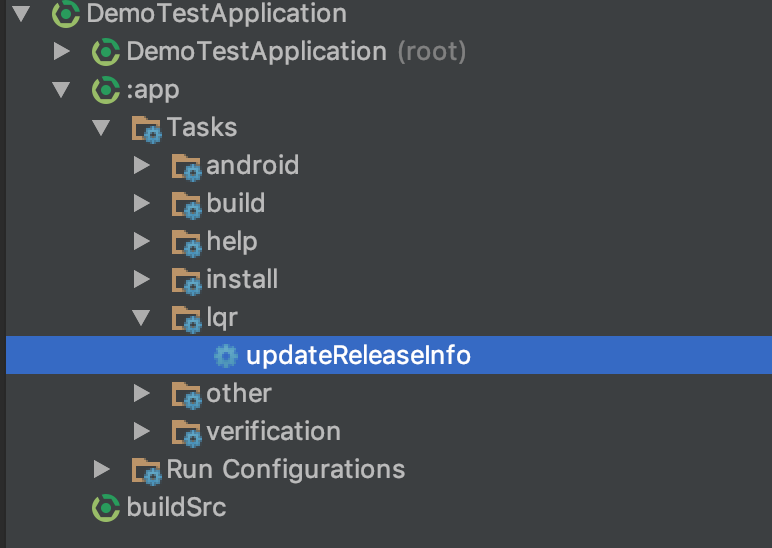Click the Gradle icon beside top DemoTestApplication

(x=67, y=14)
